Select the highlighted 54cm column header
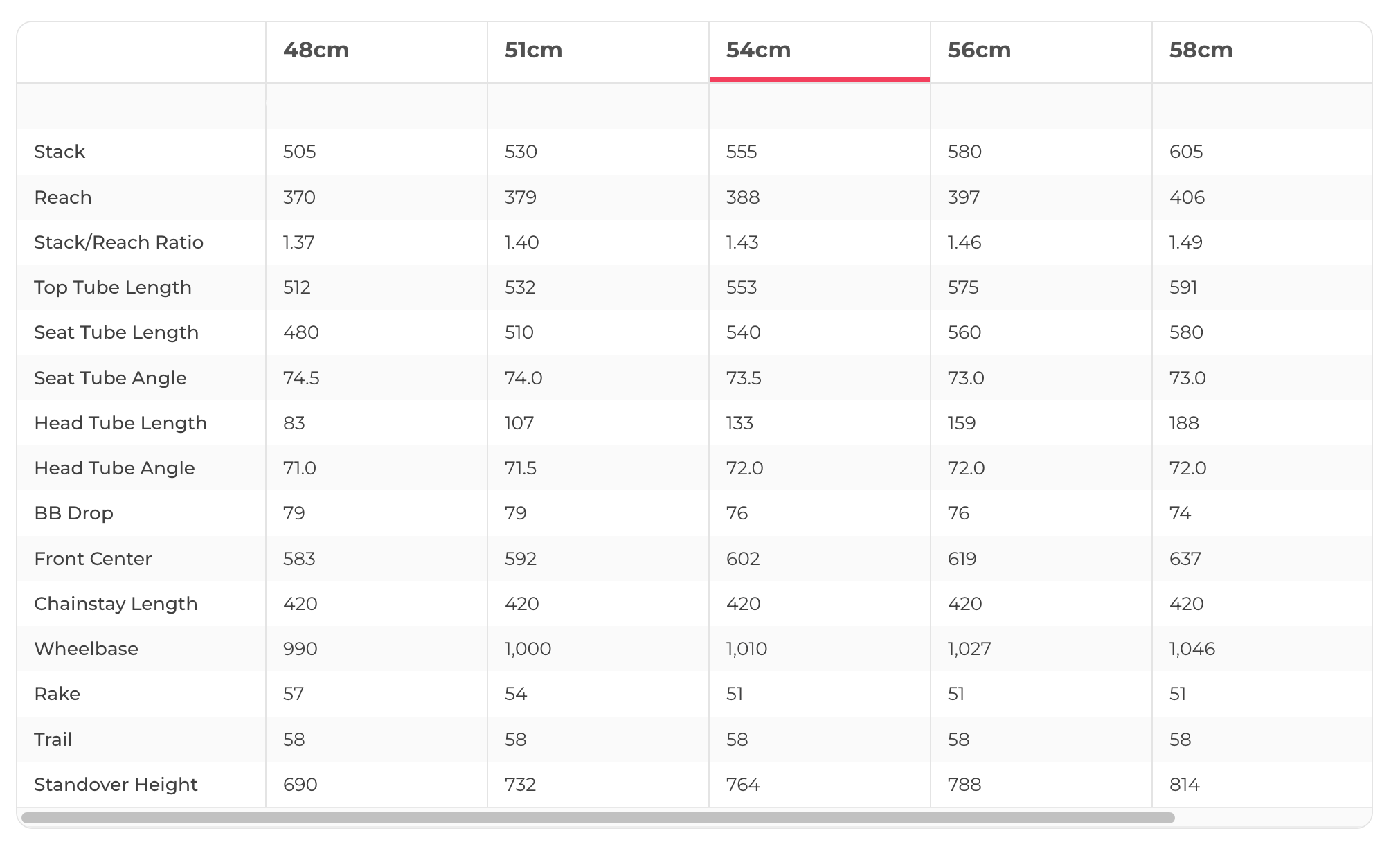1400x849 pixels. [x=758, y=51]
